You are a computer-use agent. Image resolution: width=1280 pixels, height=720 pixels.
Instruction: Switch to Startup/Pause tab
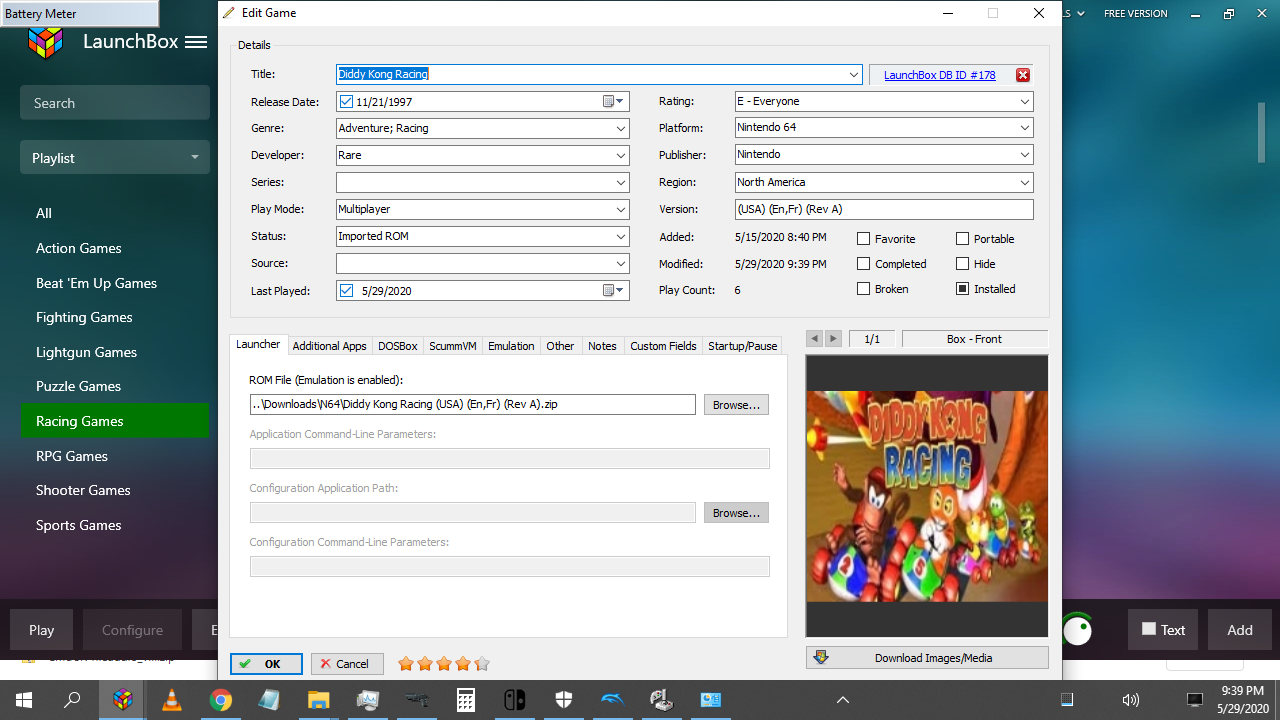click(742, 346)
